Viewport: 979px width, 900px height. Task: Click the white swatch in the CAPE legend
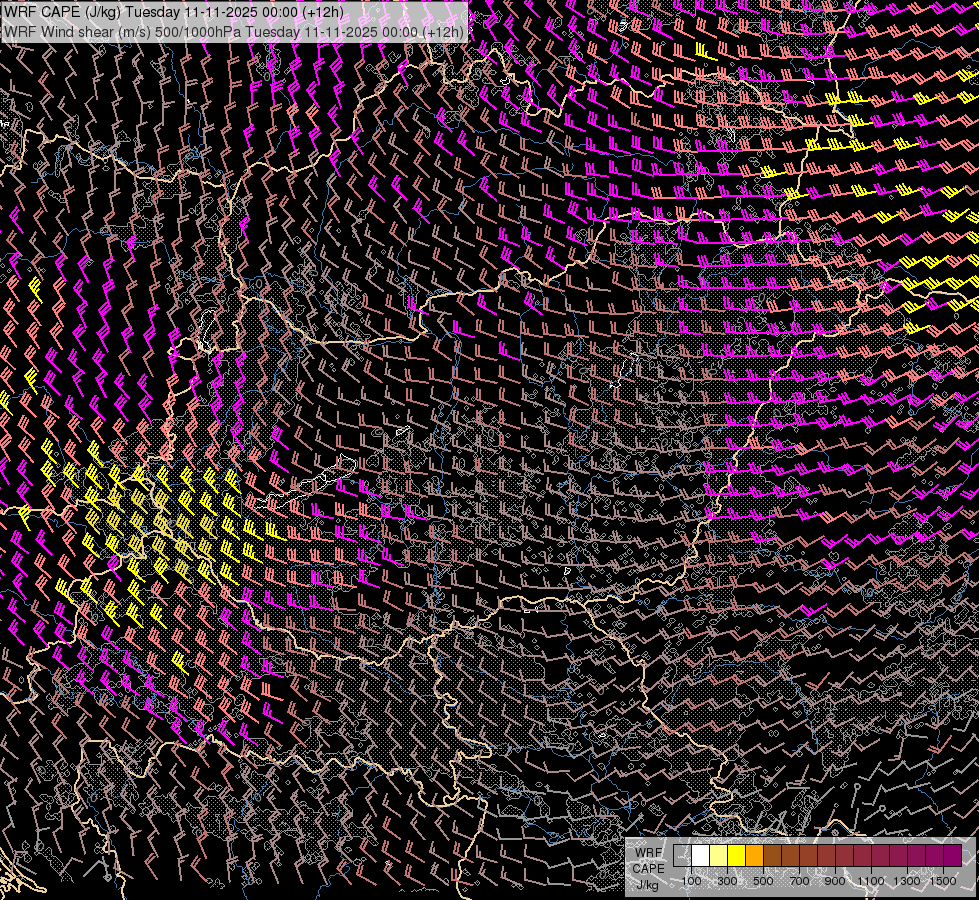(700, 855)
